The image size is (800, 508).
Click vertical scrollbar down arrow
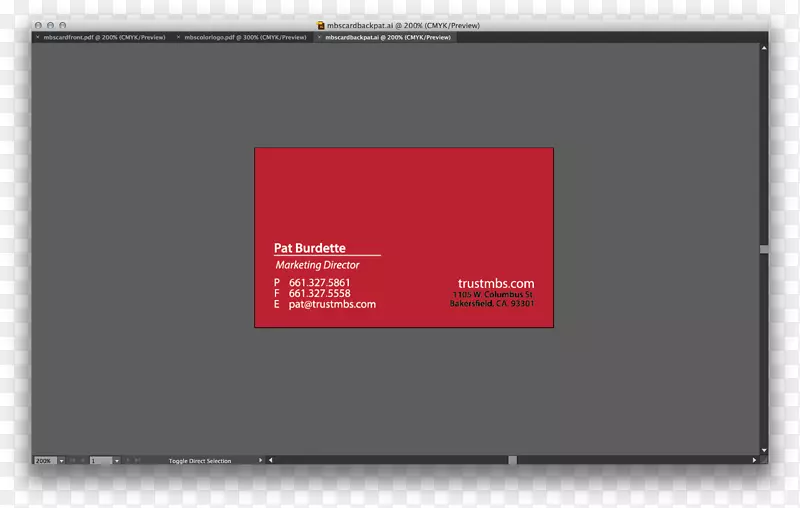[764, 450]
